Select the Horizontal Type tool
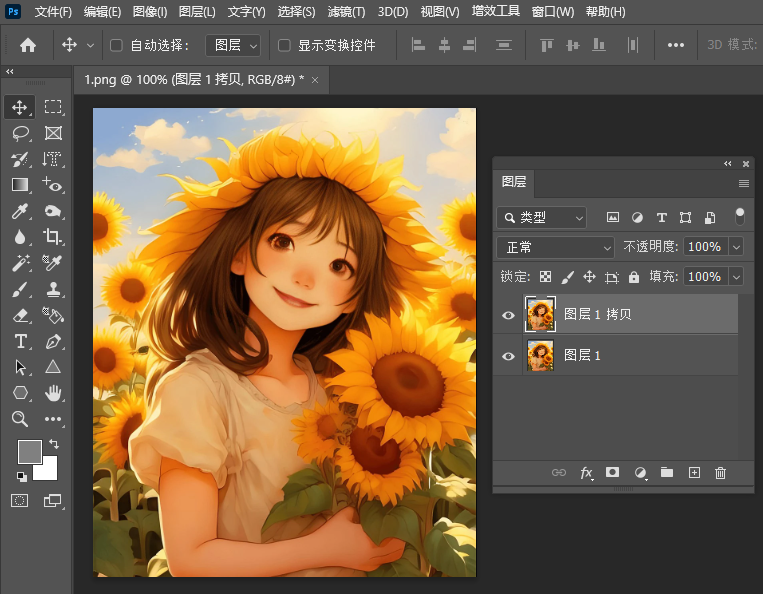Viewport: 763px width, 594px height. click(x=20, y=341)
